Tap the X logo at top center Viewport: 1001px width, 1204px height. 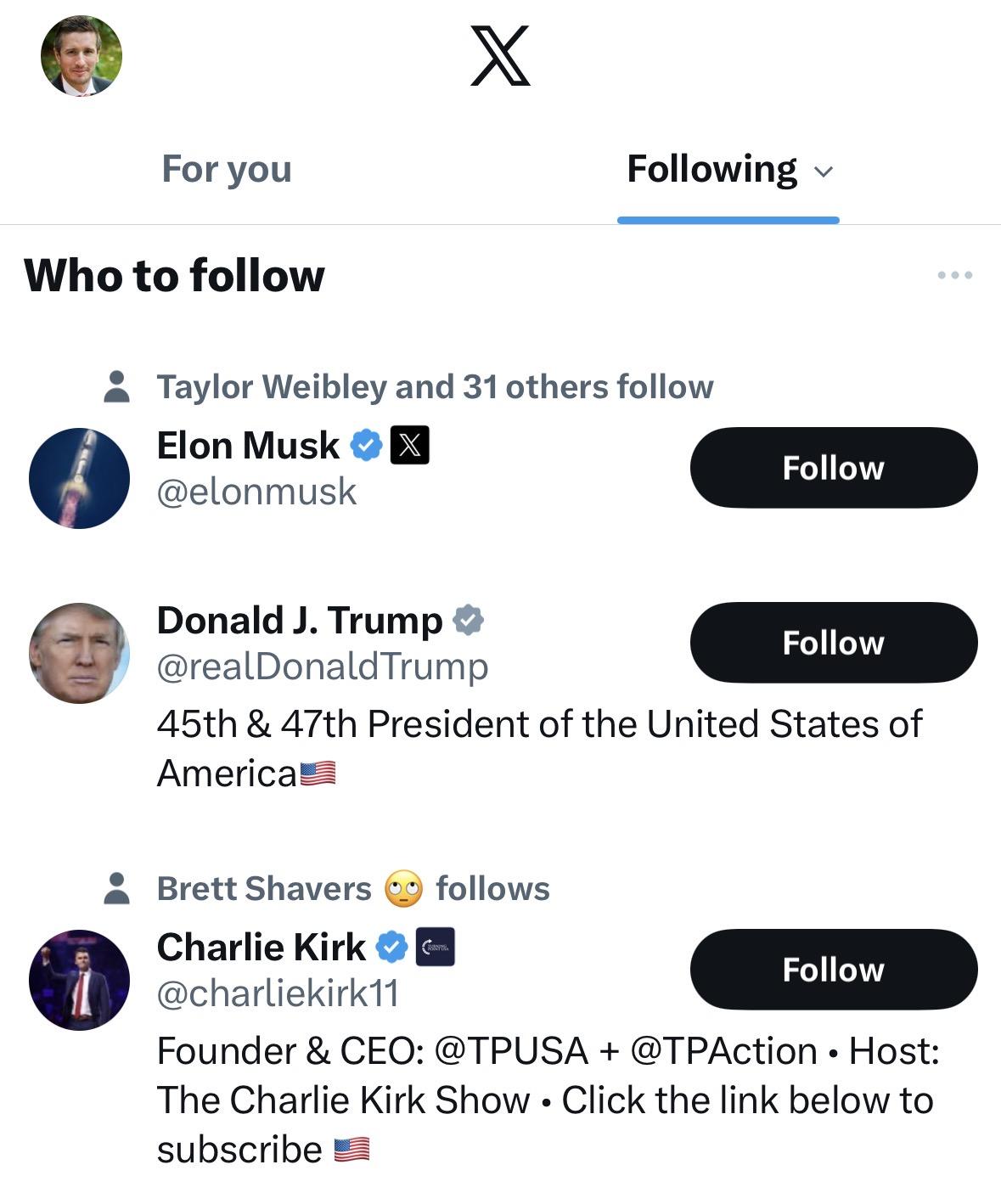tap(500, 56)
